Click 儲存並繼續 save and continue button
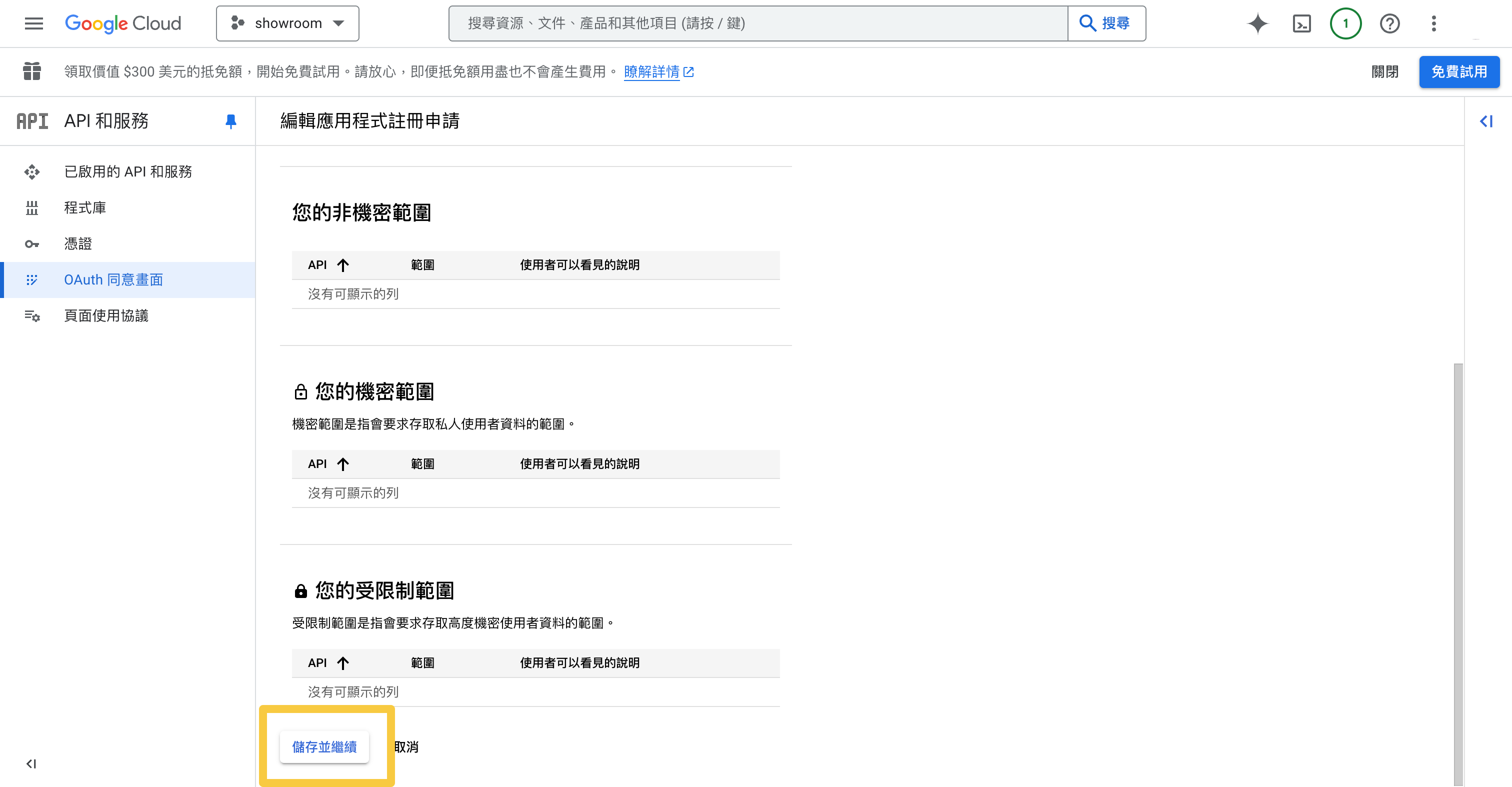Screen dimensions: 1512x787 coord(324,746)
